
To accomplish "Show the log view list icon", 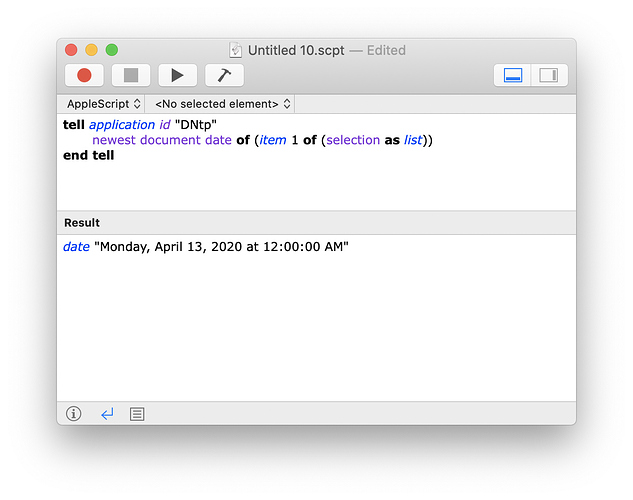I will pyautogui.click(x=137, y=413).
